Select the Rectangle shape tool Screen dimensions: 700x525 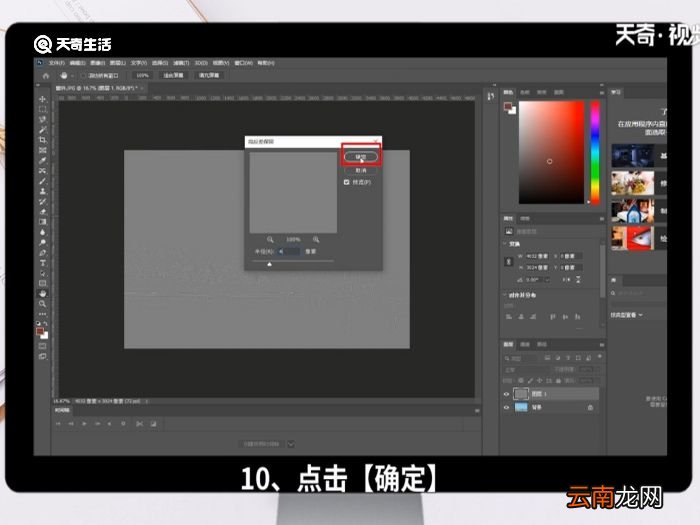tap(42, 283)
